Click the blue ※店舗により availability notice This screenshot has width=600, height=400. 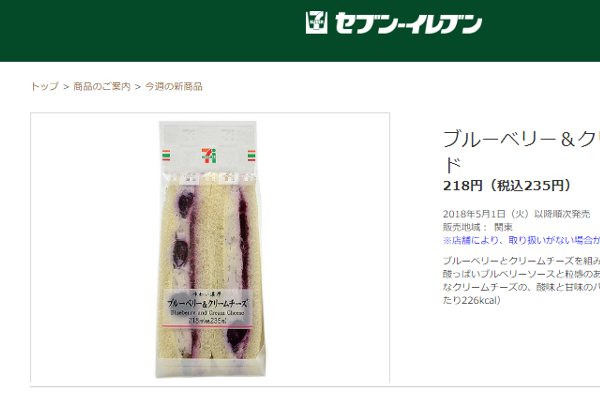(x=521, y=240)
